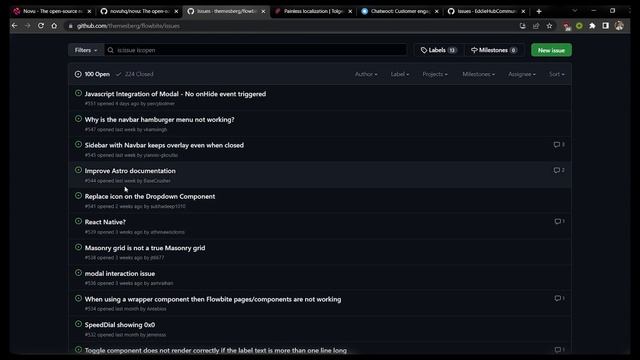
Task: Switch to the novuhq/novu GitHub tab
Action: click(x=139, y=11)
